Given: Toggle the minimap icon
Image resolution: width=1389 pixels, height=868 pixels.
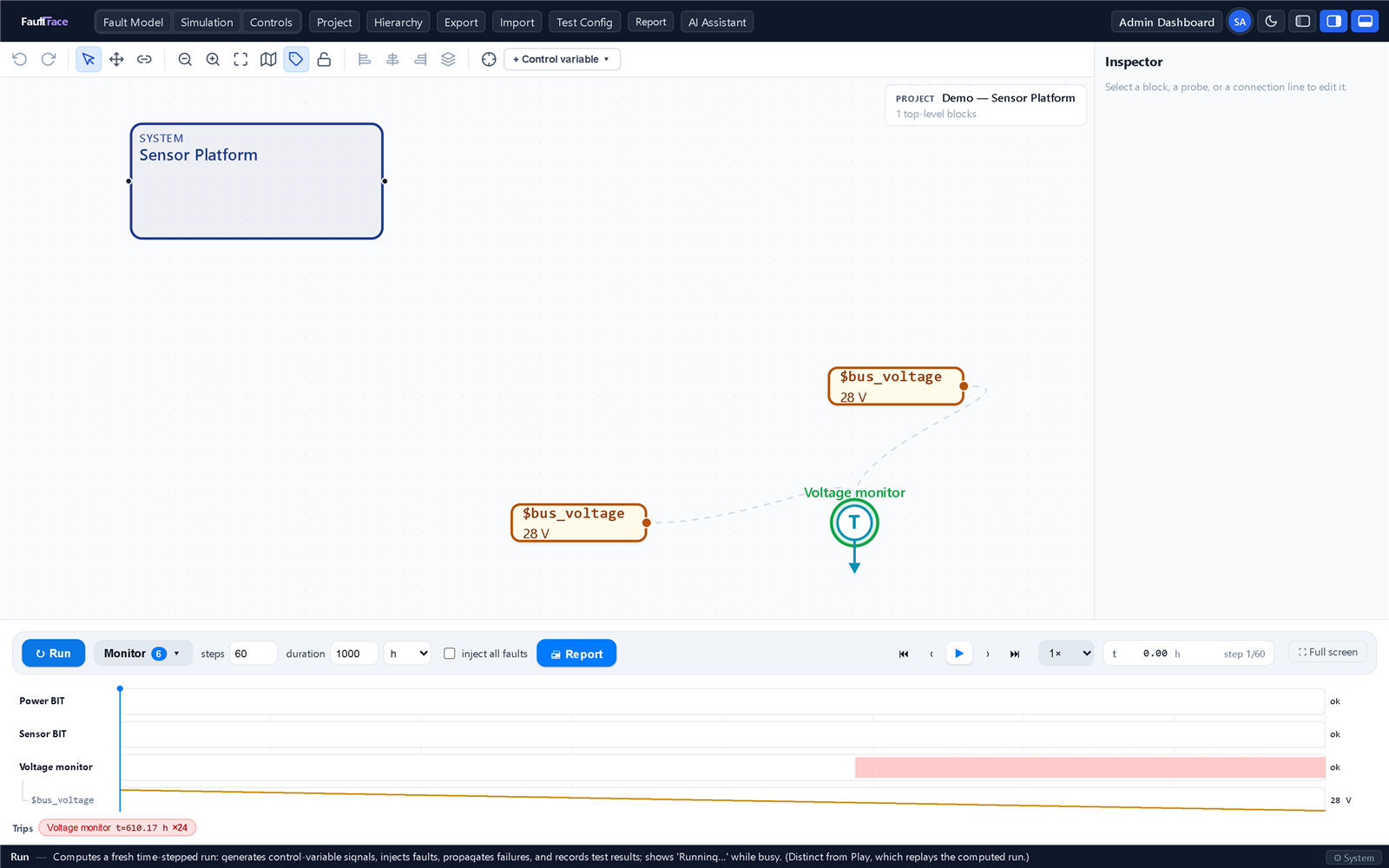Looking at the screenshot, I should tap(268, 59).
